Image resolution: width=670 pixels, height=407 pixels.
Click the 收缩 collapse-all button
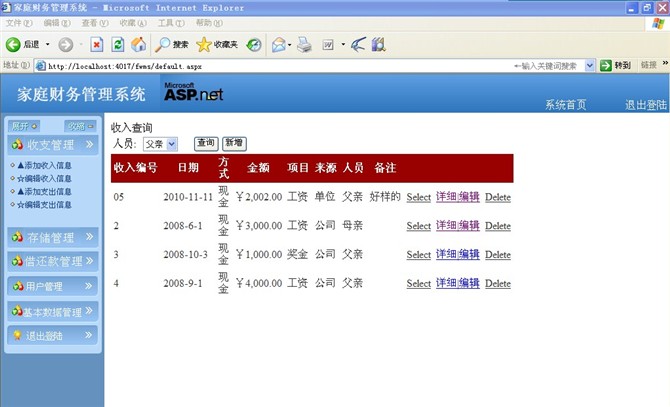pyautogui.click(x=80, y=126)
